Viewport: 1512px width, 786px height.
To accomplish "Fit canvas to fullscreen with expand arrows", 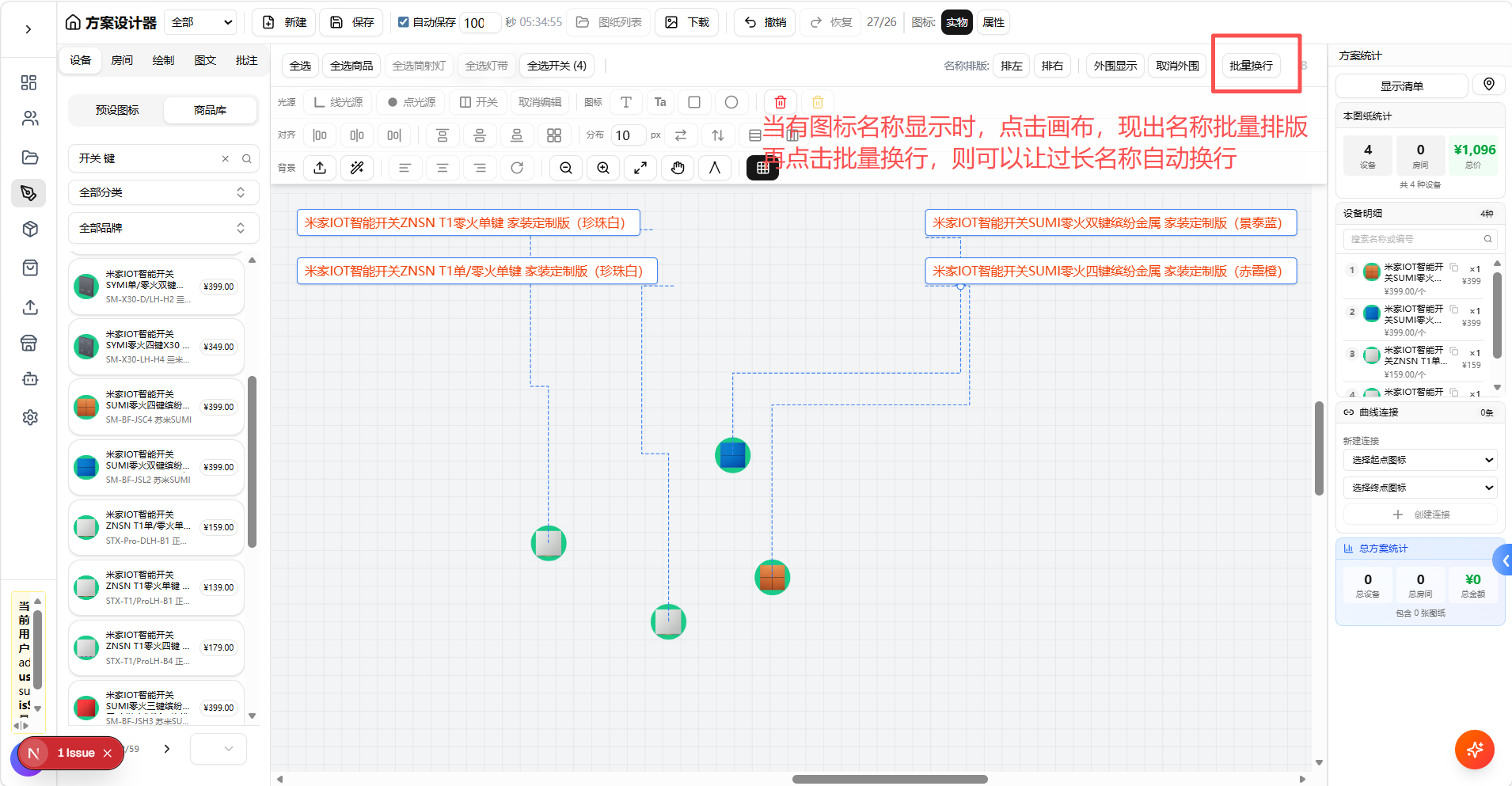I will 640,168.
